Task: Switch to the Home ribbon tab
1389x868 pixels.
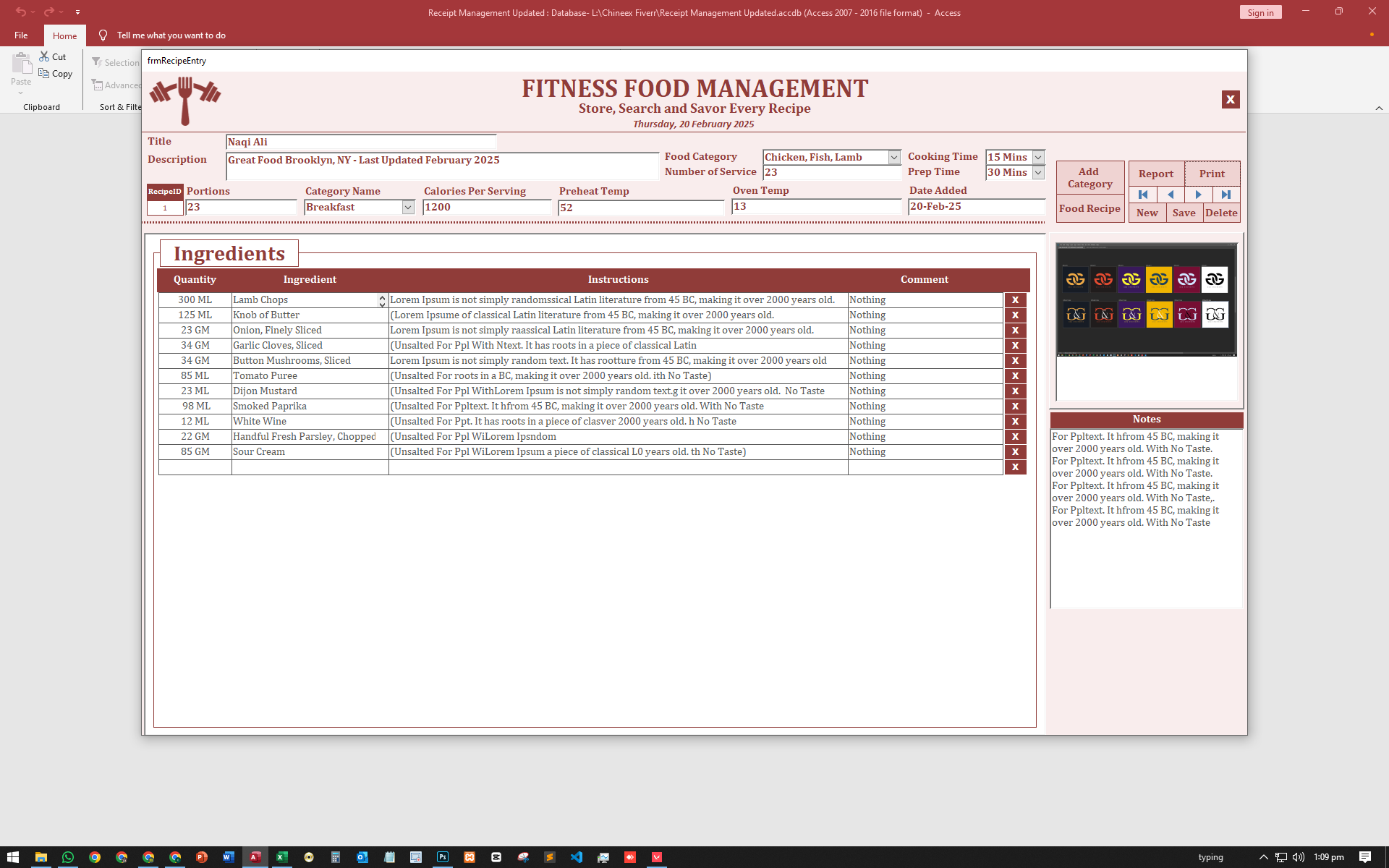Action: 64,35
